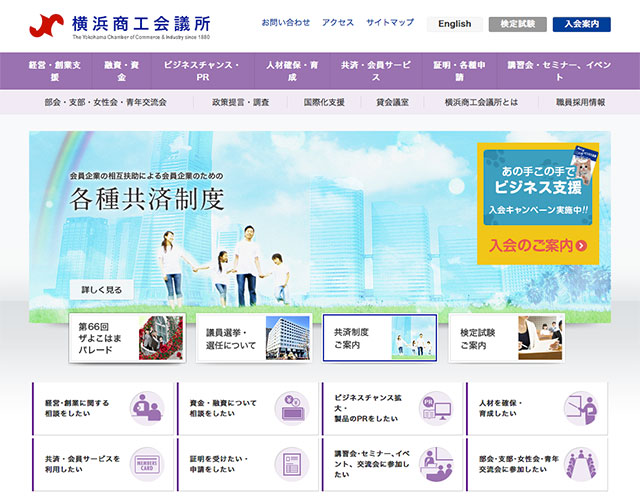Click the 資金・融資 yen keyboard icon

coord(291,408)
